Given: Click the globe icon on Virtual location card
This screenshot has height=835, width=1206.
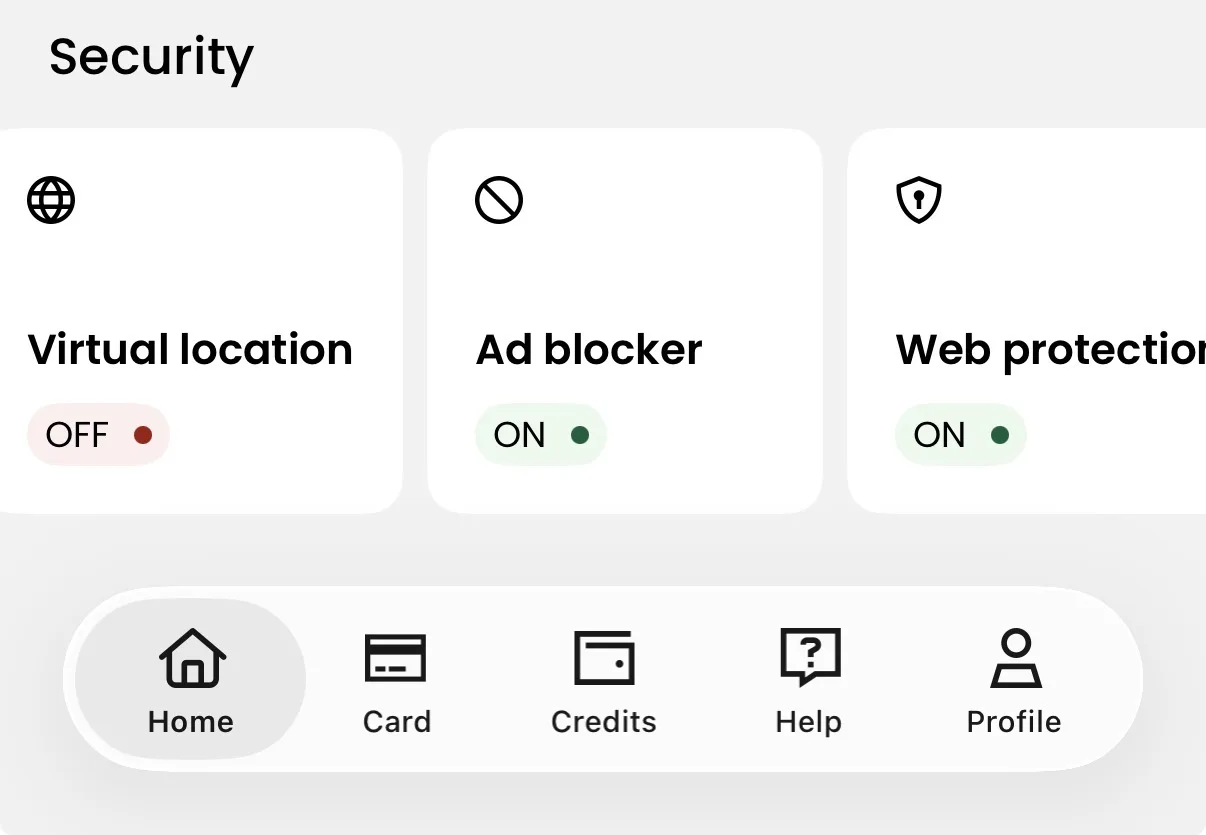Looking at the screenshot, I should pos(50,199).
